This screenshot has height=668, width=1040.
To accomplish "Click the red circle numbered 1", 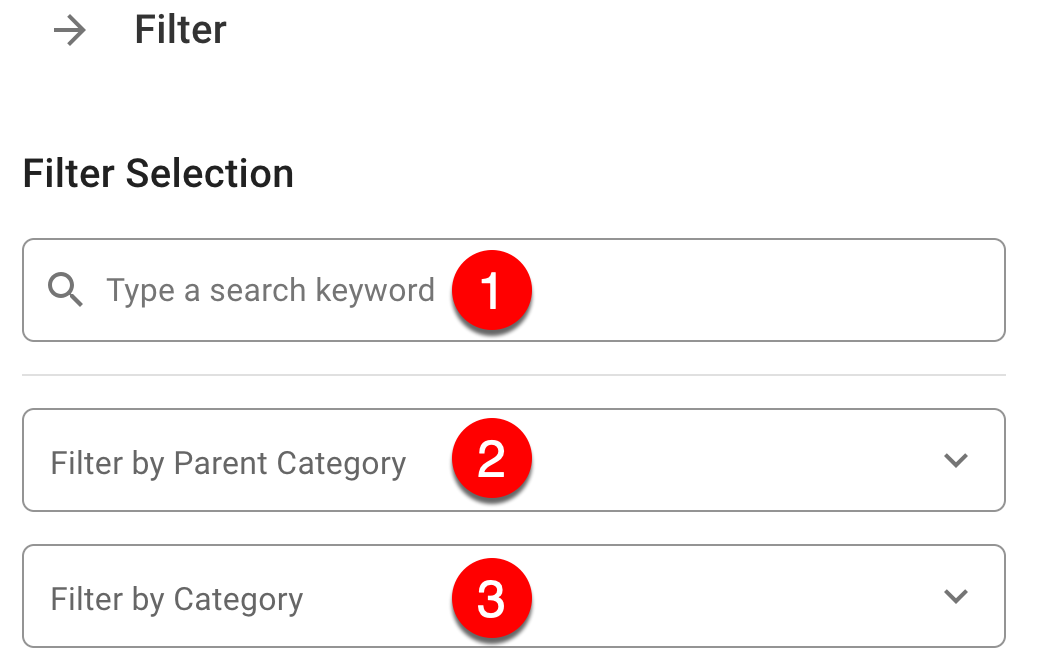I will [491, 291].
